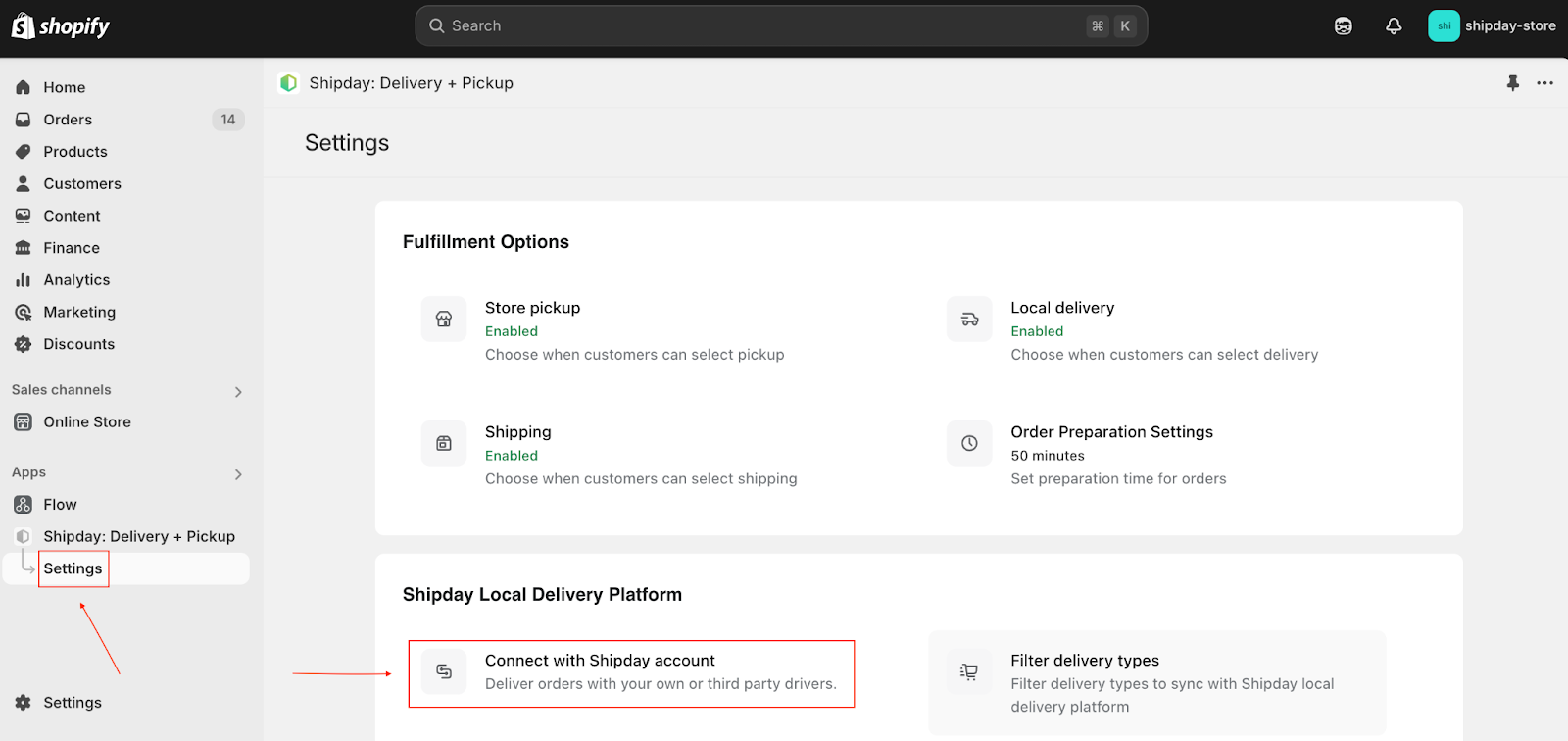Expand the Sales channels chevron
This screenshot has width=1568, height=741.
tap(238, 392)
